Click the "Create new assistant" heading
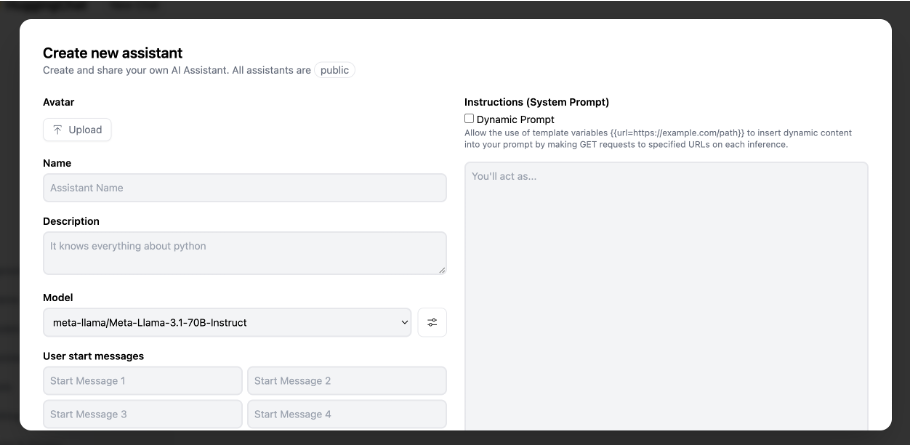Image resolution: width=910 pixels, height=446 pixels. pos(112,53)
